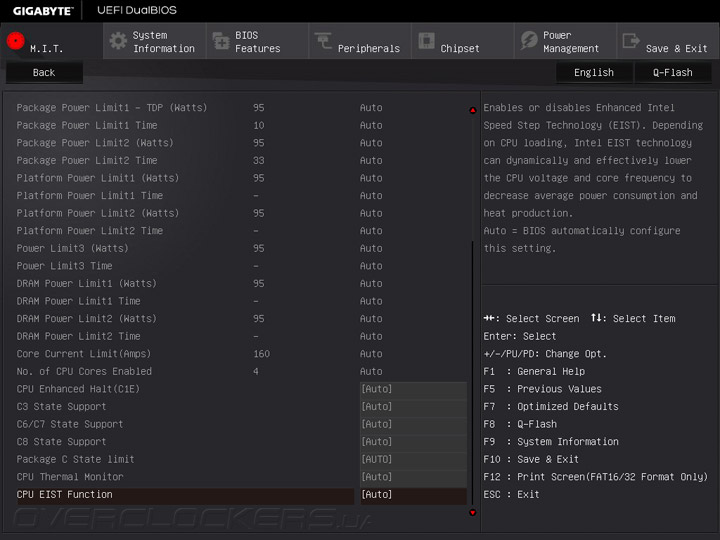Click the BIOS Features icon
This screenshot has width=720, height=540.
(220, 41)
